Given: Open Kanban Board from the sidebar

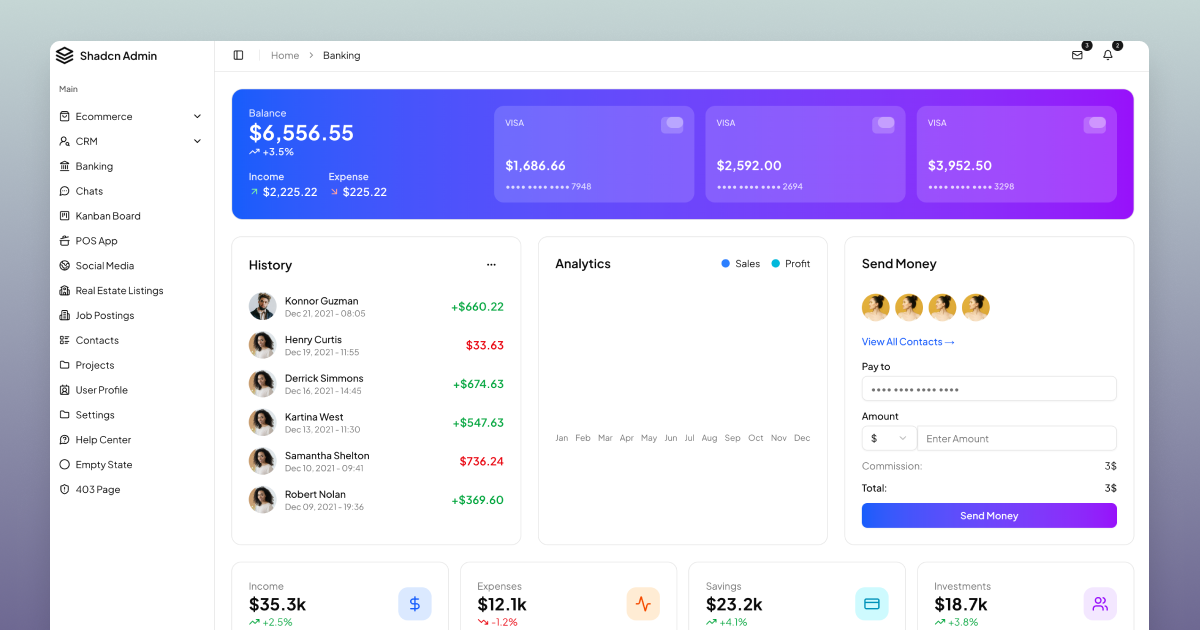Looking at the screenshot, I should point(108,216).
